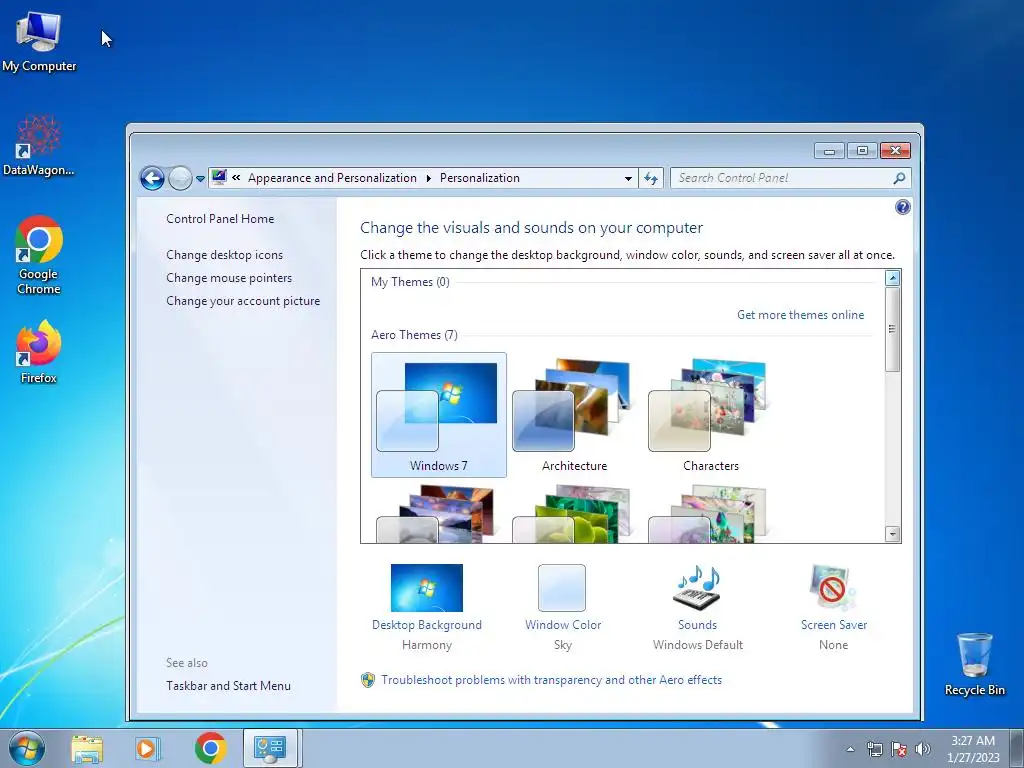The width and height of the screenshot is (1024, 768).
Task: Troubleshoot problems with transparency and Aero effects
Action: click(551, 680)
